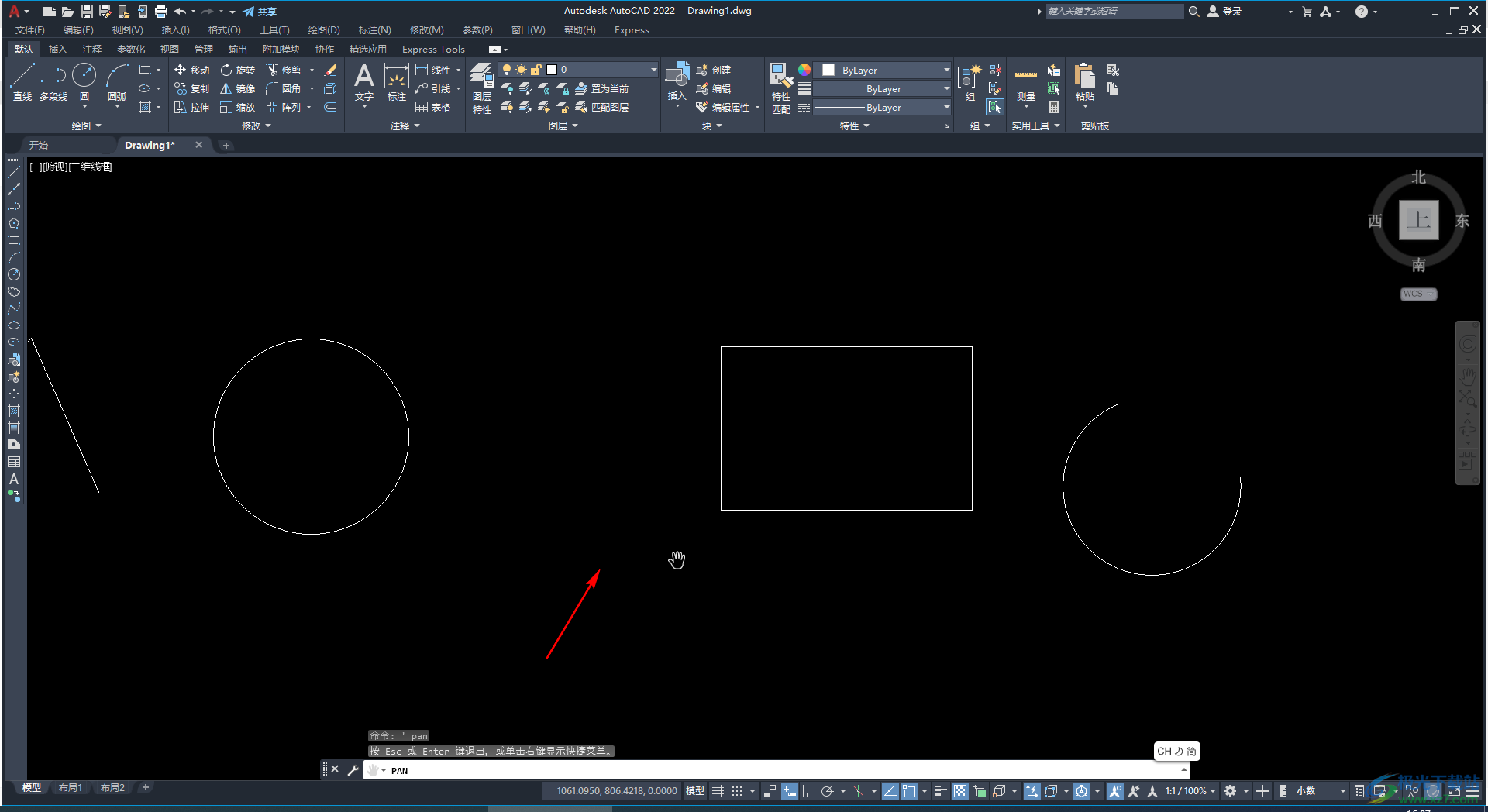Screen dimensions: 1488x812
Task: Open the File (文件) menu
Action: click(x=30, y=30)
